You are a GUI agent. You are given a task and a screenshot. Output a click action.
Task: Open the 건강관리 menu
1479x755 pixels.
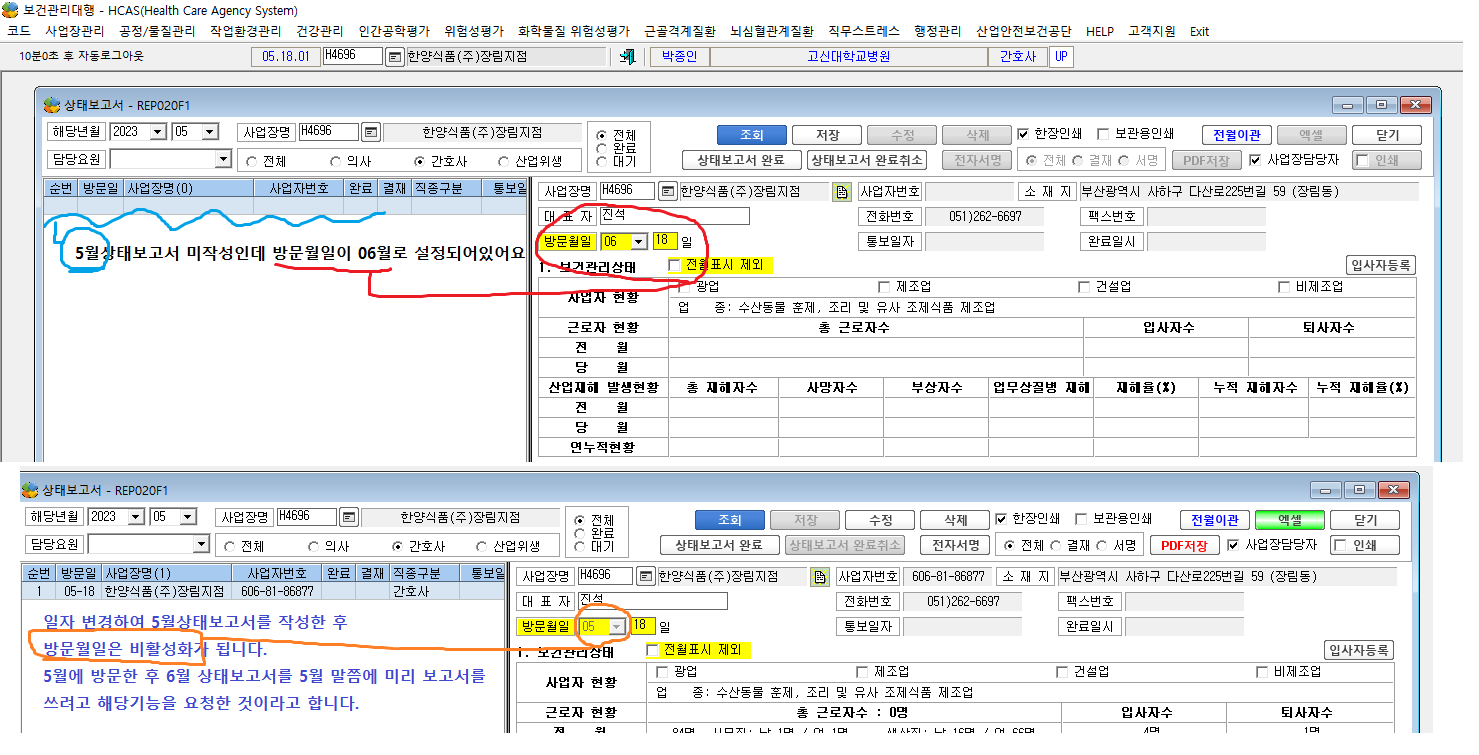pyautogui.click(x=320, y=32)
